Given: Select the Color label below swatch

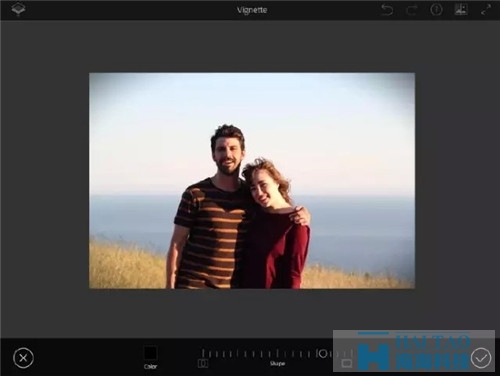Looking at the screenshot, I should pos(150,366).
